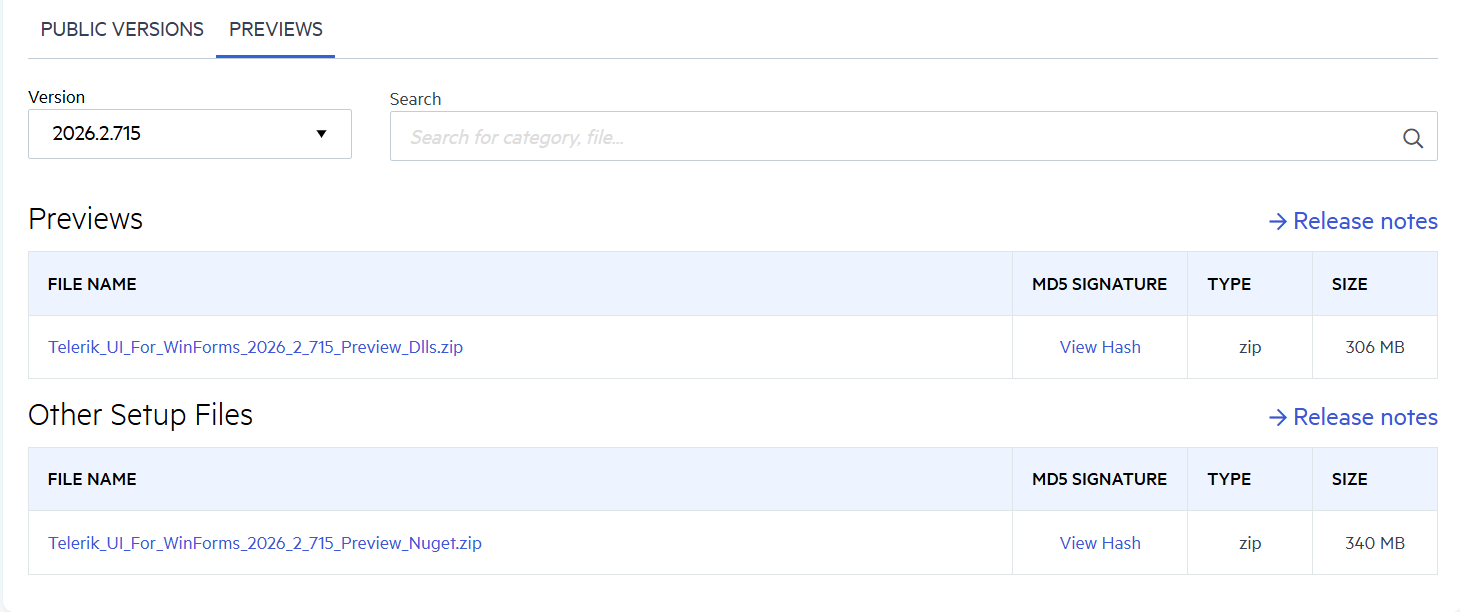This screenshot has width=1460, height=612.
Task: Select the PREVIEWS tab
Action: (x=276, y=29)
